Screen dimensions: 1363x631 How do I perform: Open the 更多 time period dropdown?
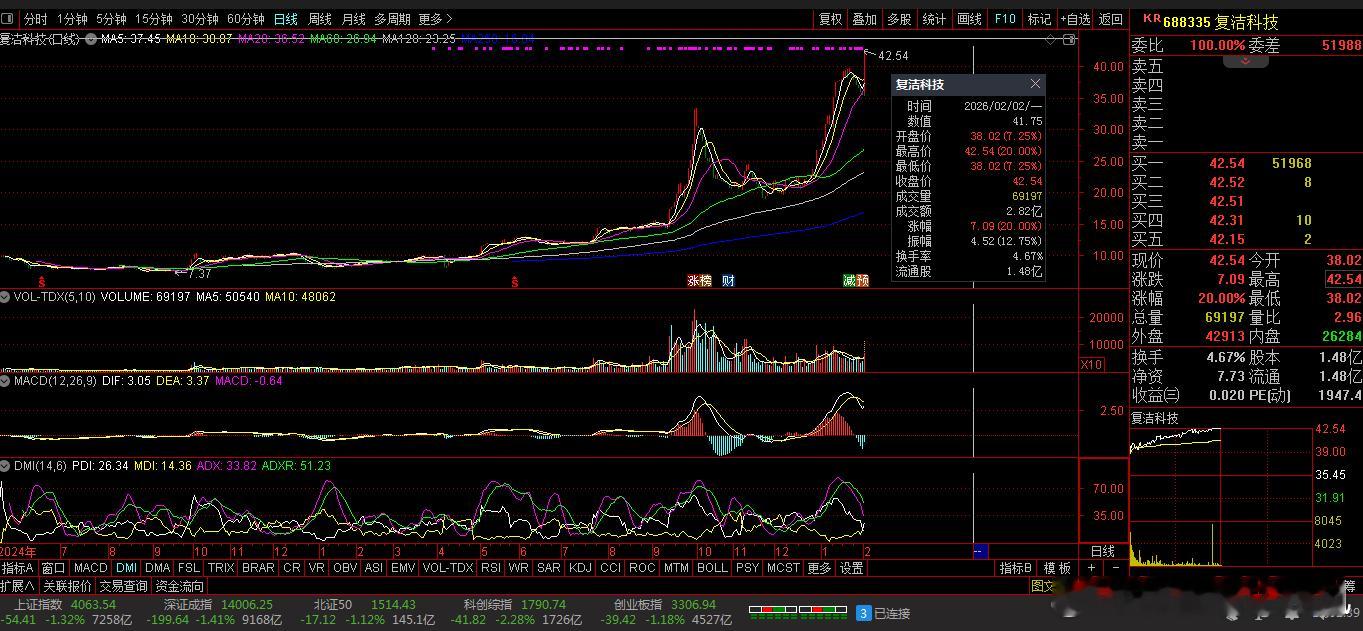pyautogui.click(x=435, y=19)
